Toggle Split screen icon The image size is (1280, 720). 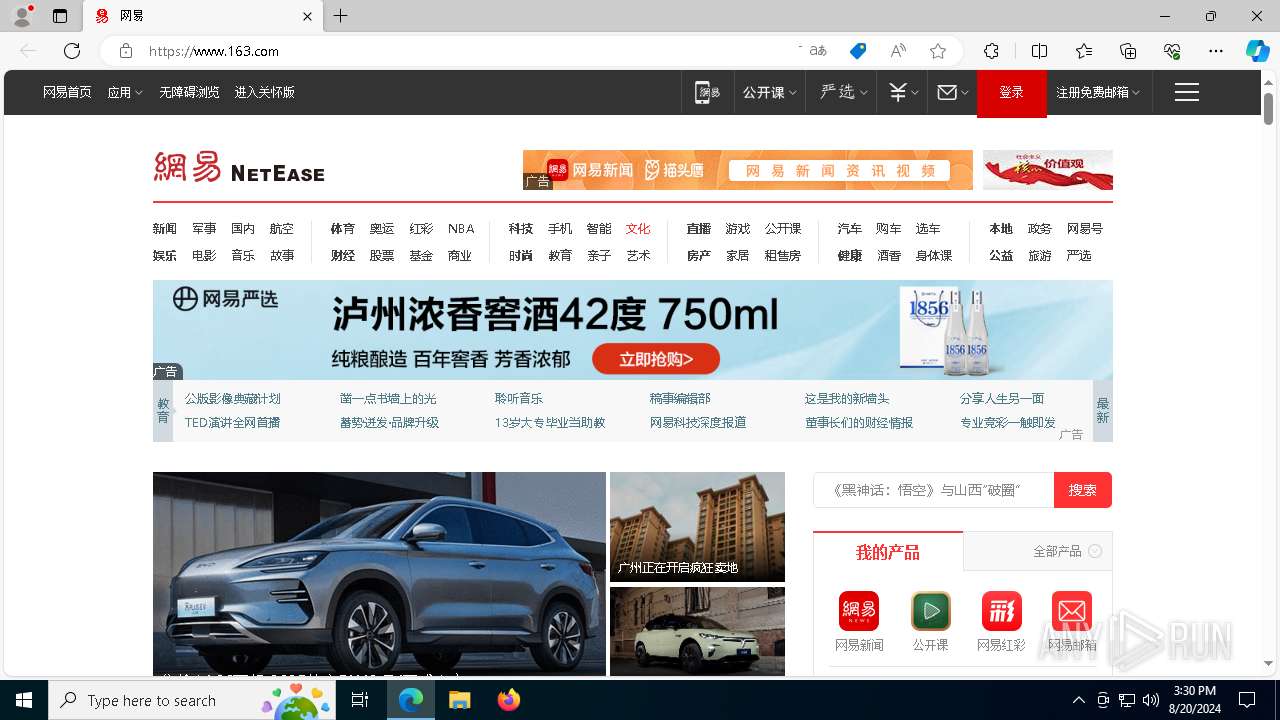(1039, 51)
